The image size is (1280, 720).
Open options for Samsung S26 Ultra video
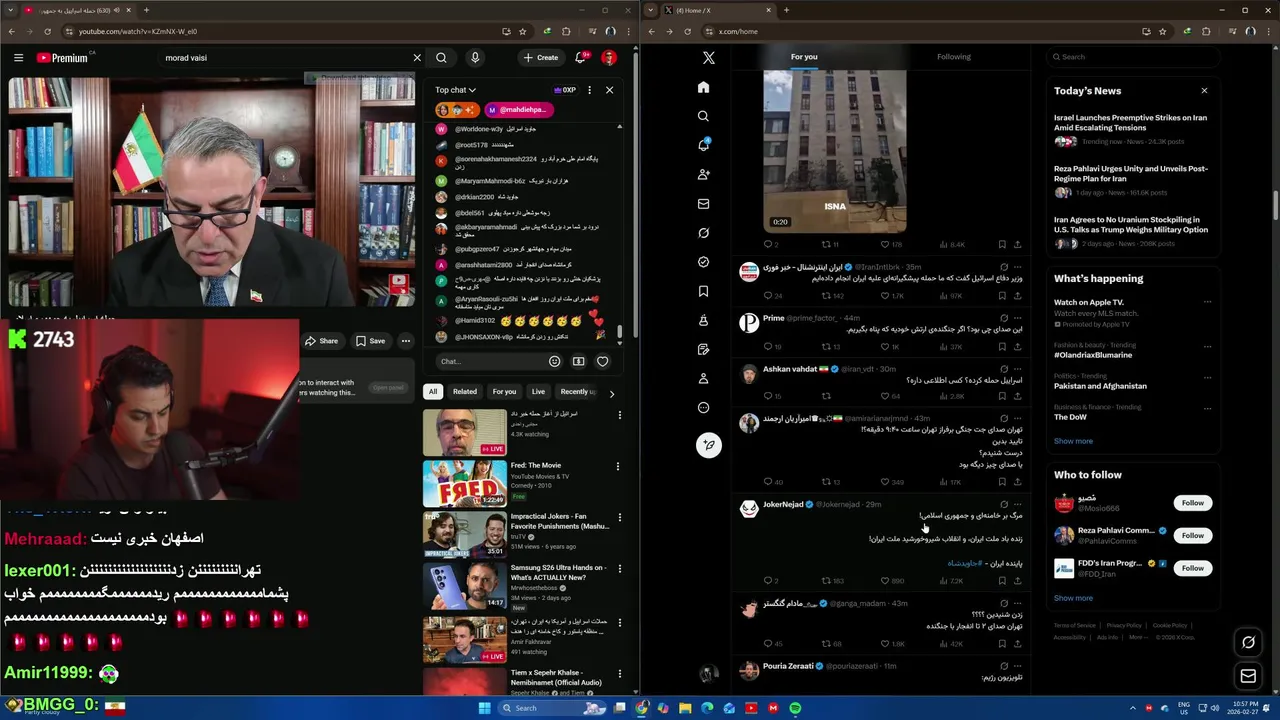618,569
